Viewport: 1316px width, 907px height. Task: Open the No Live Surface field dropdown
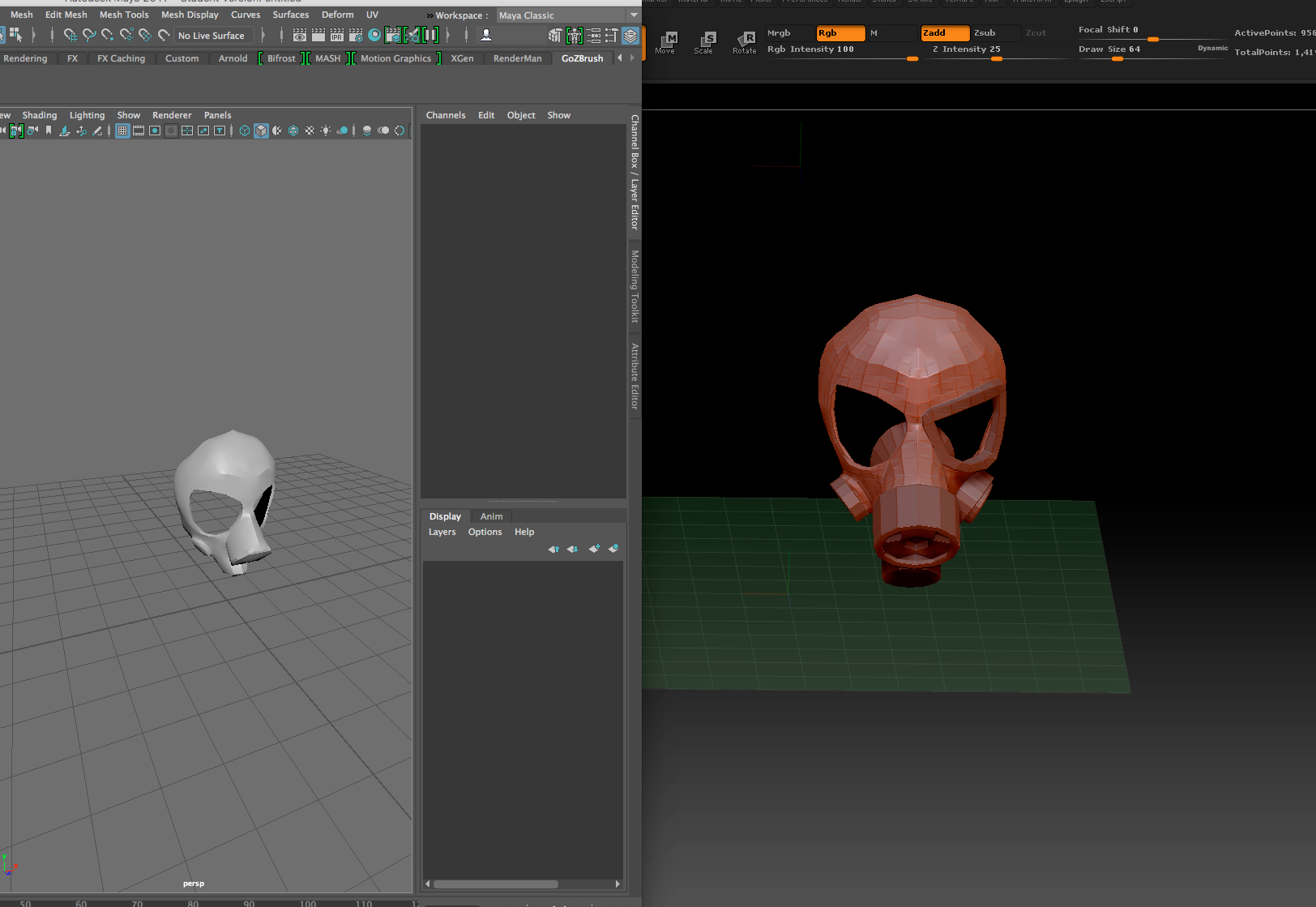point(212,36)
